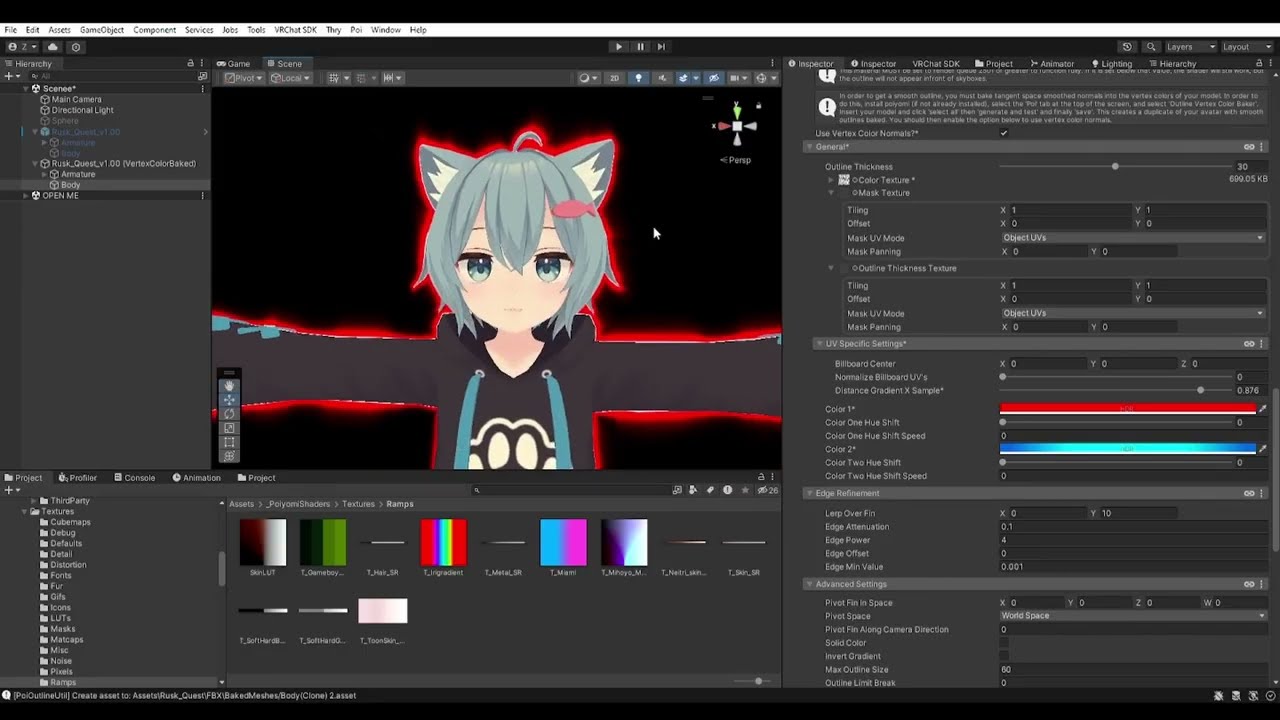Click the Color 2 blue gradient swatch
This screenshot has height=720, width=1280.
tap(1128, 449)
